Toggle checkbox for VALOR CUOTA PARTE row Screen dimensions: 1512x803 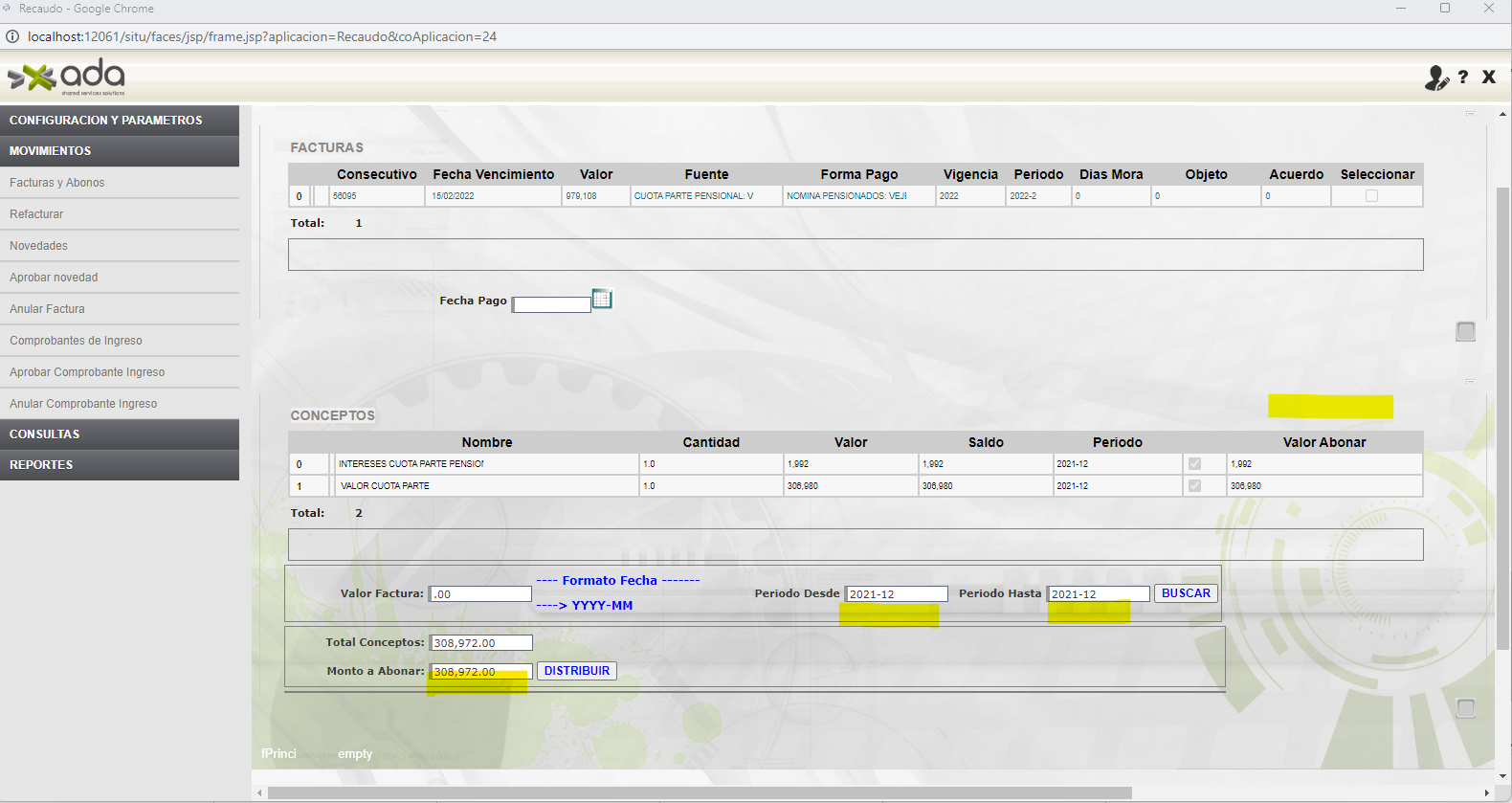coord(1194,486)
